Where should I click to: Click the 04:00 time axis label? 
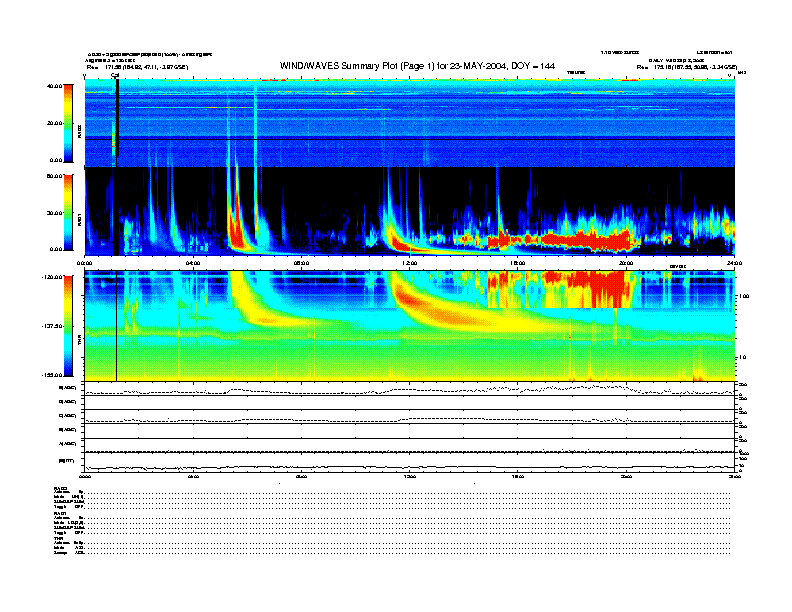click(193, 263)
